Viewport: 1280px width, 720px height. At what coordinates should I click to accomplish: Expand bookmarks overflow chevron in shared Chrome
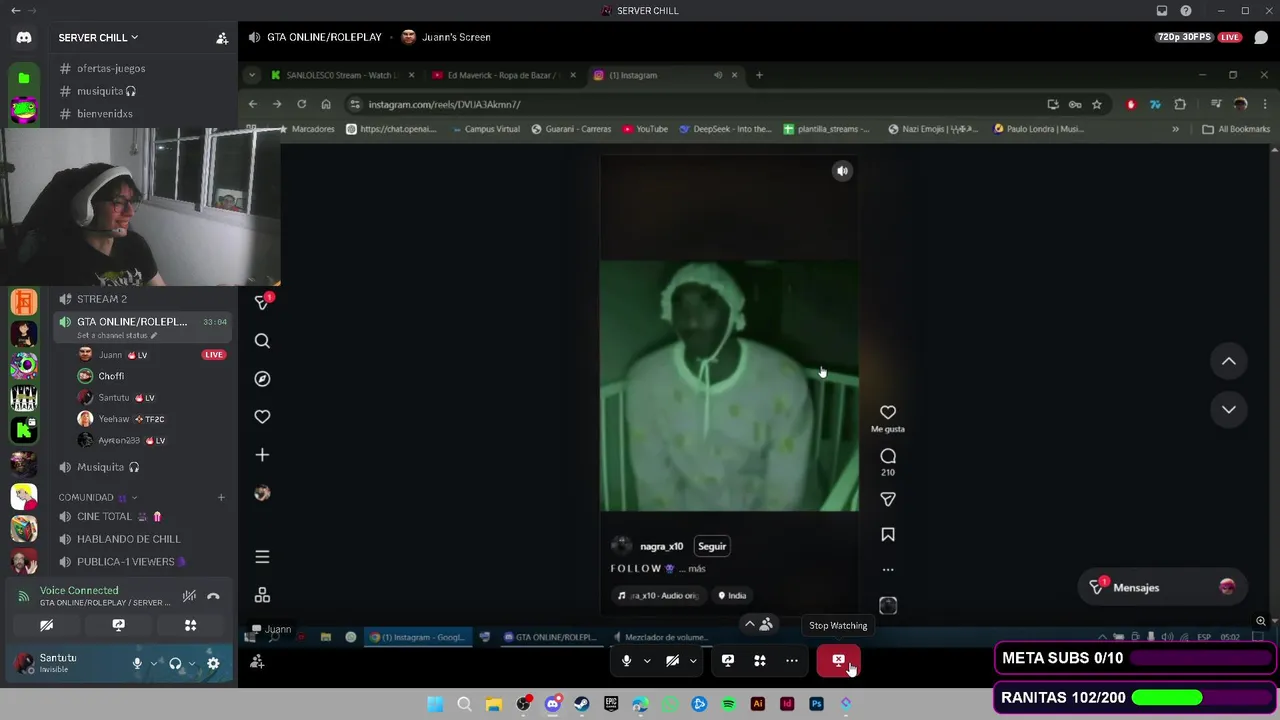pos(1175,129)
